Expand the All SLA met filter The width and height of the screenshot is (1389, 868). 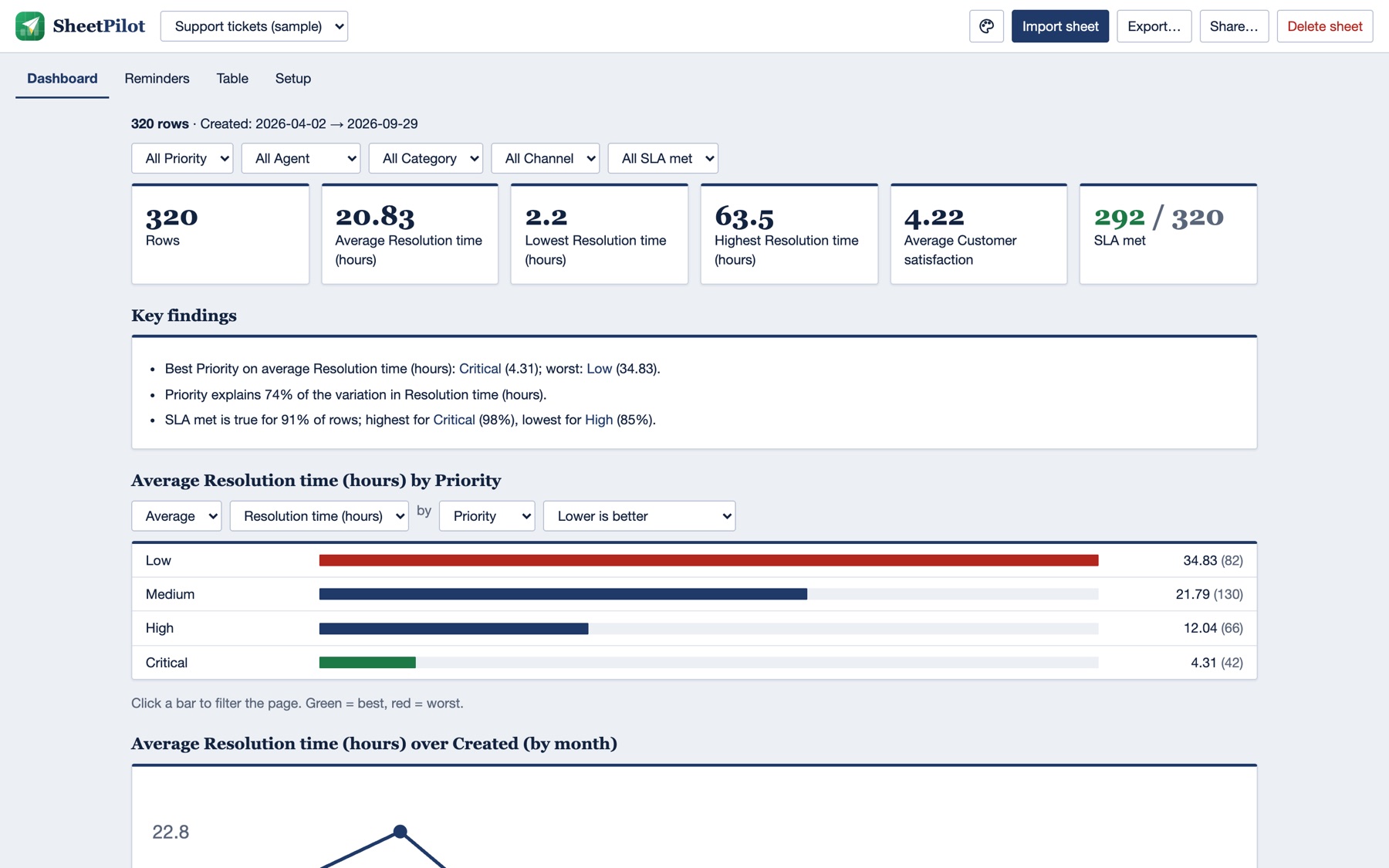pos(663,158)
